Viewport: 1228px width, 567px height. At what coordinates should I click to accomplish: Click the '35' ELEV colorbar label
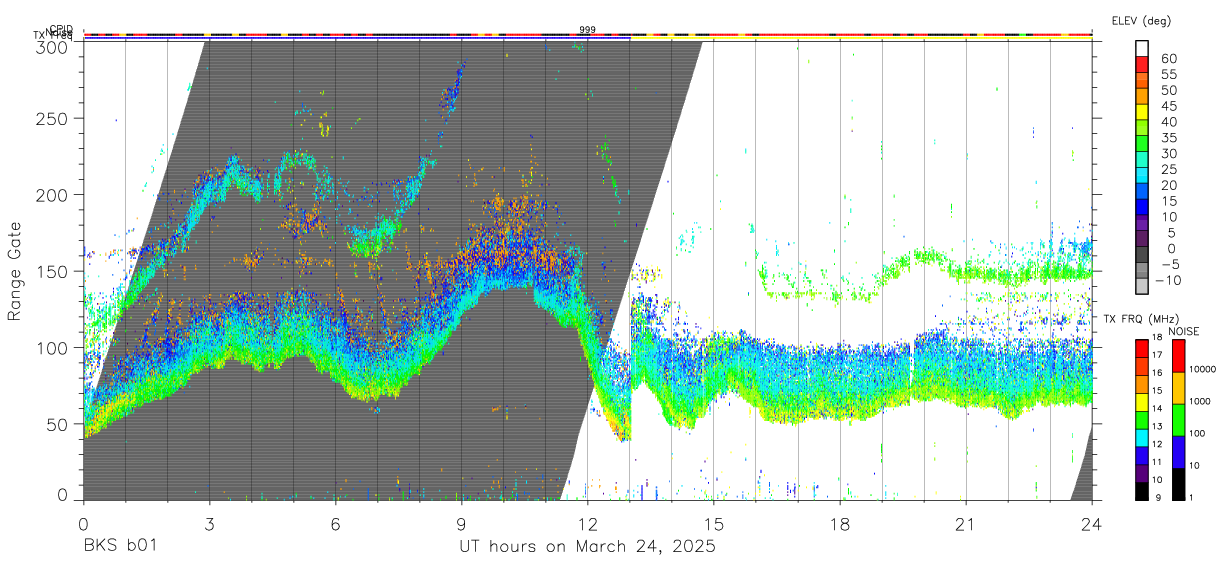1168,138
